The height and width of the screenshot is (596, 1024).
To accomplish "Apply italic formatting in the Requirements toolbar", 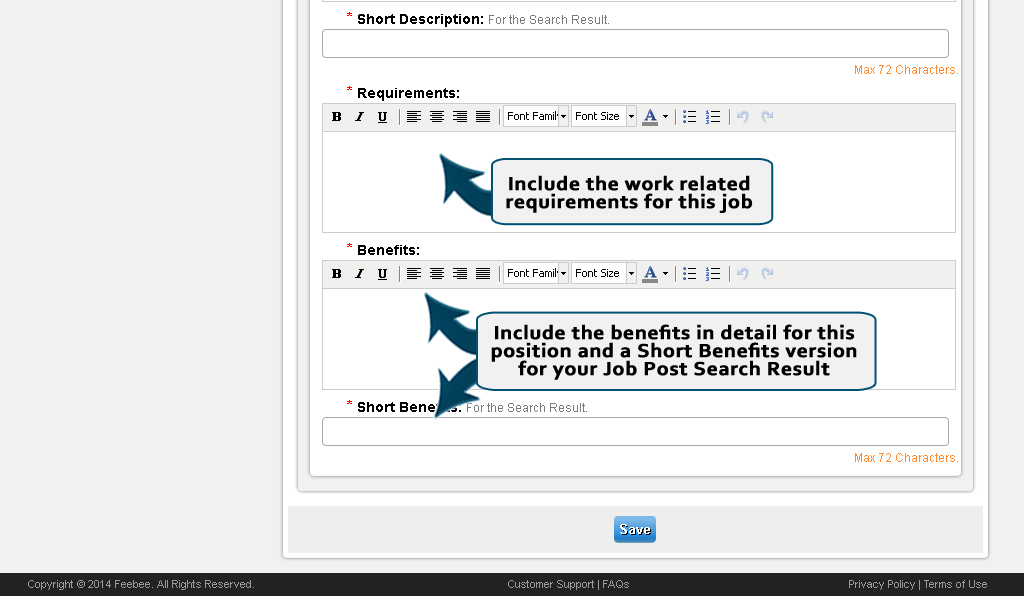I will 359,116.
